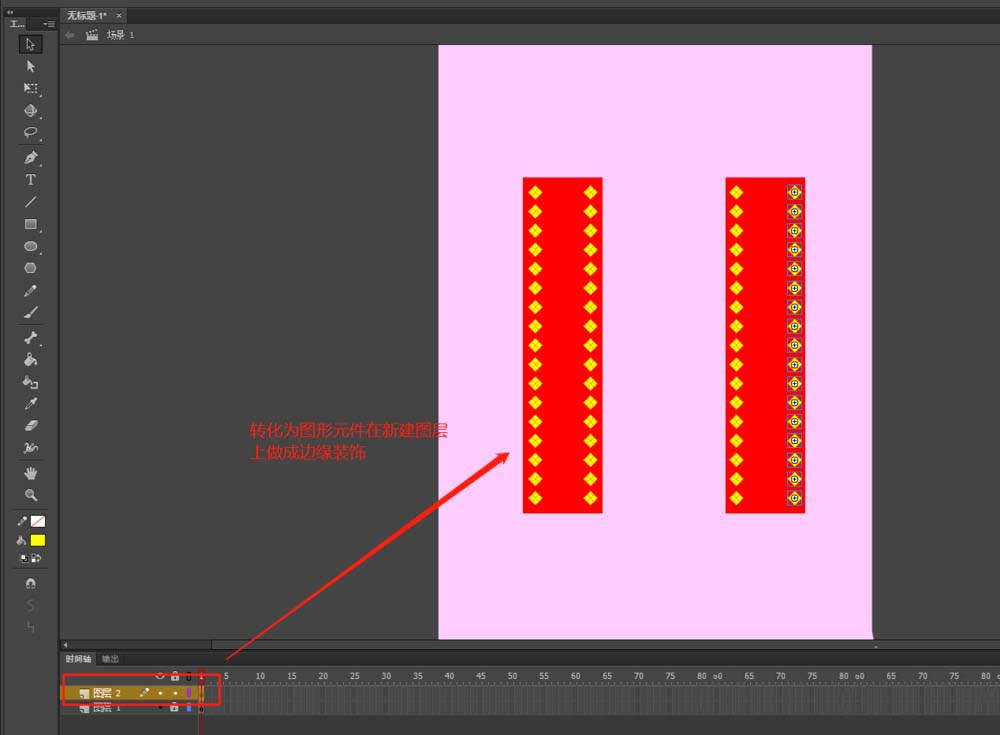This screenshot has height=735, width=1000.
Task: Click the 场景 1 scene link
Action: [119, 35]
